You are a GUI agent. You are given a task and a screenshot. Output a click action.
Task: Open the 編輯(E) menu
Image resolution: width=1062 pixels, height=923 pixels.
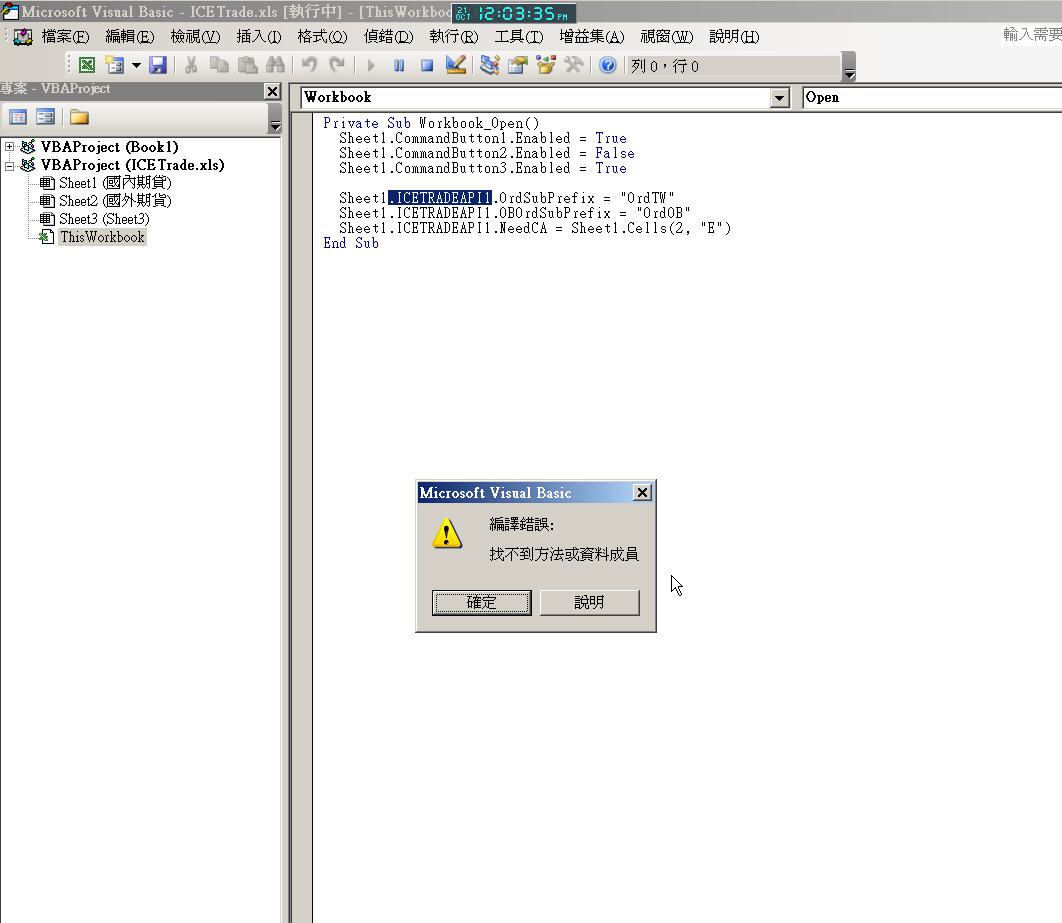coord(129,37)
